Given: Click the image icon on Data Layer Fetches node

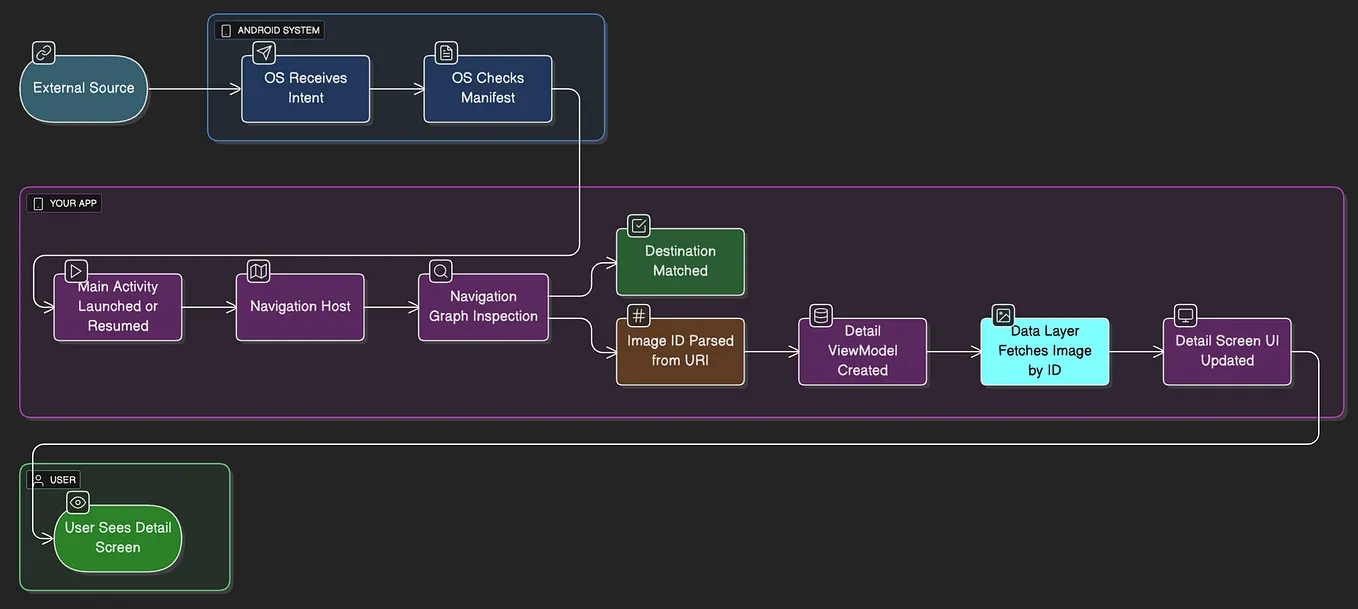Looking at the screenshot, I should (1002, 314).
